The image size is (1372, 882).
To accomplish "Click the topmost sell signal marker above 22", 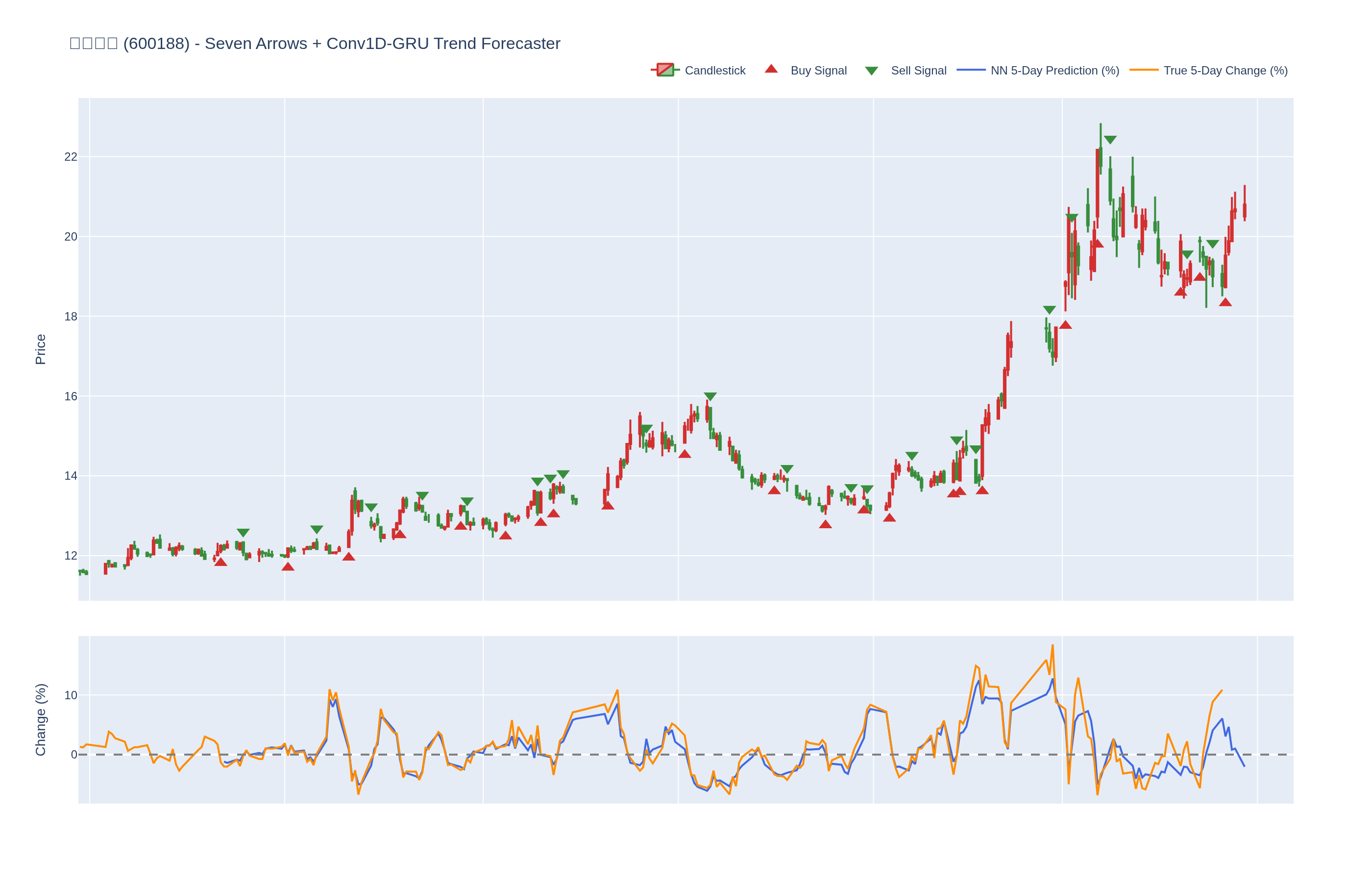I will 1110,140.
